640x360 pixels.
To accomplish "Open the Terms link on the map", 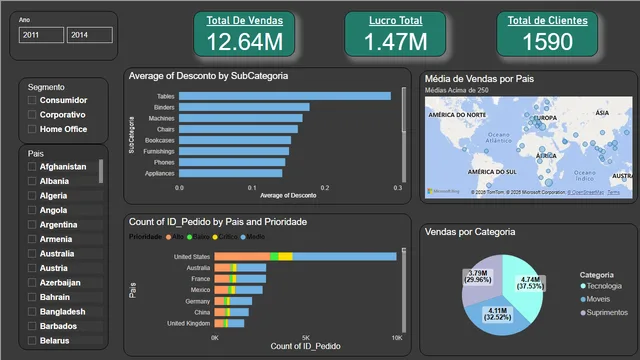I will pyautogui.click(x=613, y=192).
